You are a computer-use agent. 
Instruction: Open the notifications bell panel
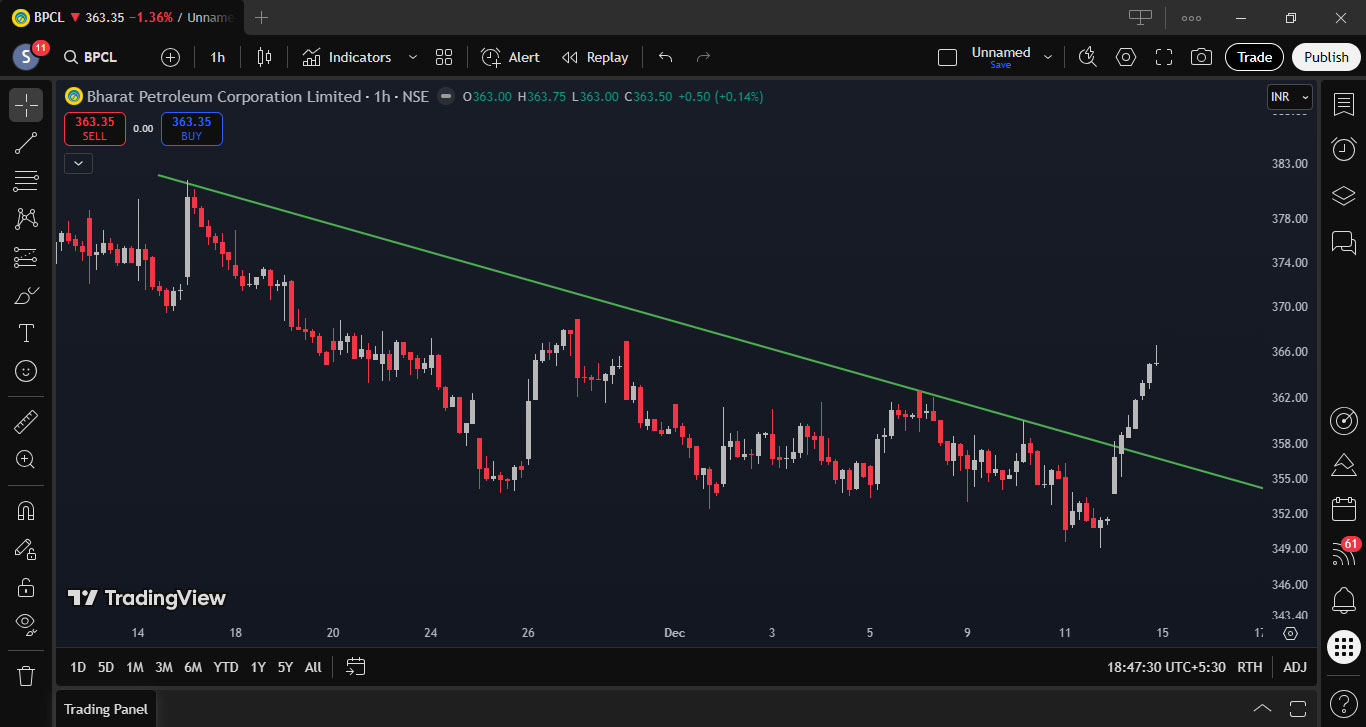click(x=1344, y=601)
